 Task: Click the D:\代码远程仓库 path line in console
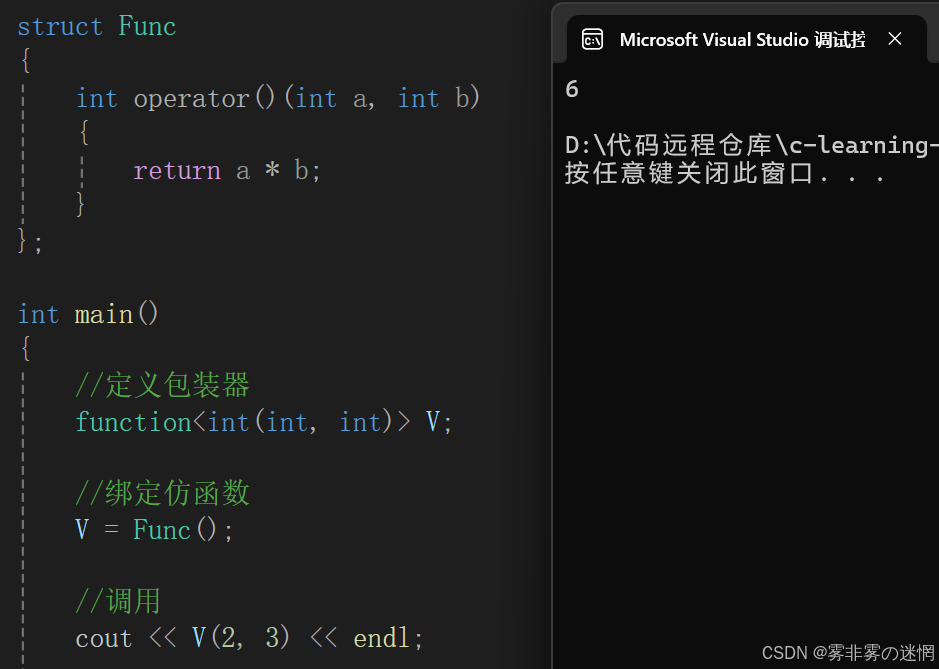(752, 146)
